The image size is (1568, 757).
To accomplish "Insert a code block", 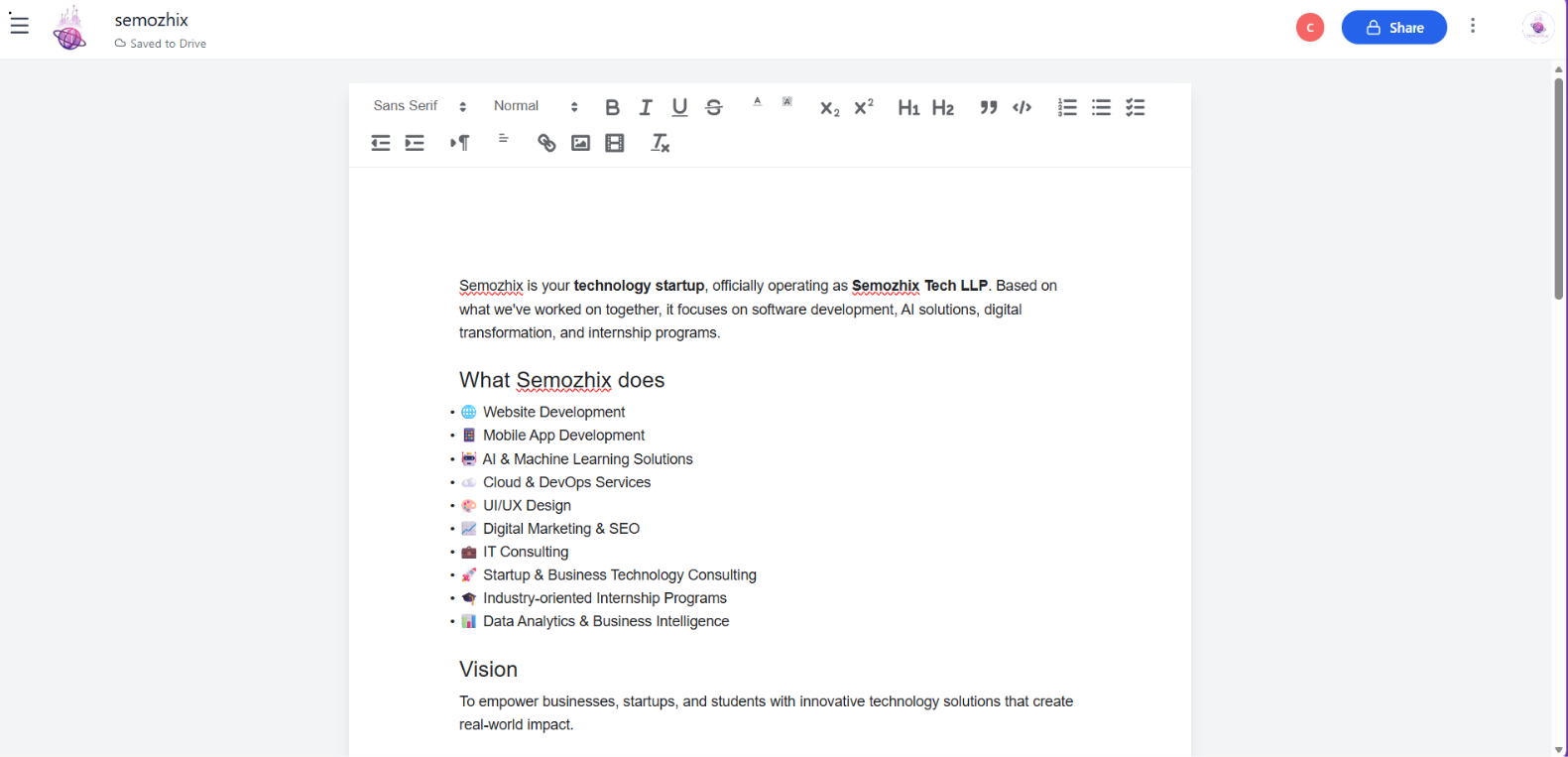I will click(1023, 107).
